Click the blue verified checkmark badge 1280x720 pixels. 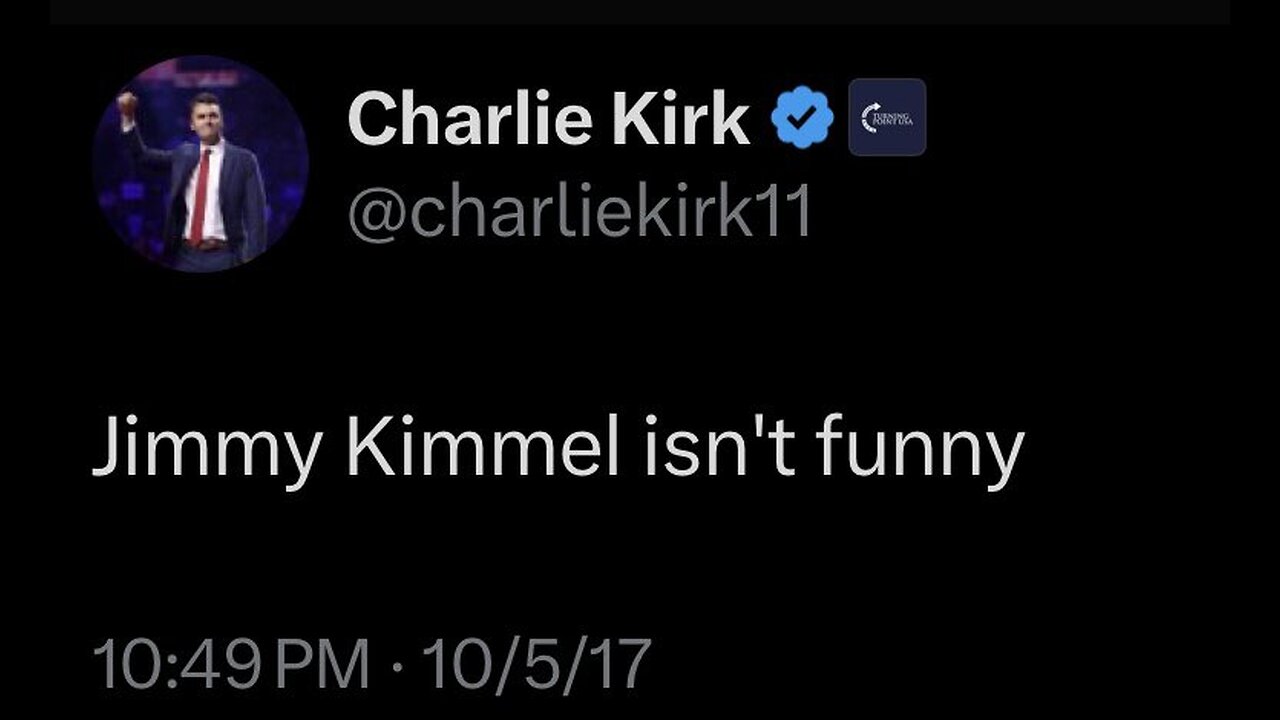pos(802,119)
